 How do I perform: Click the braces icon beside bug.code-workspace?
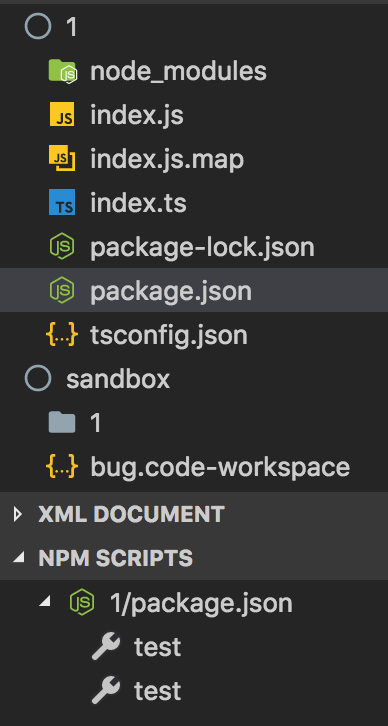(62, 466)
